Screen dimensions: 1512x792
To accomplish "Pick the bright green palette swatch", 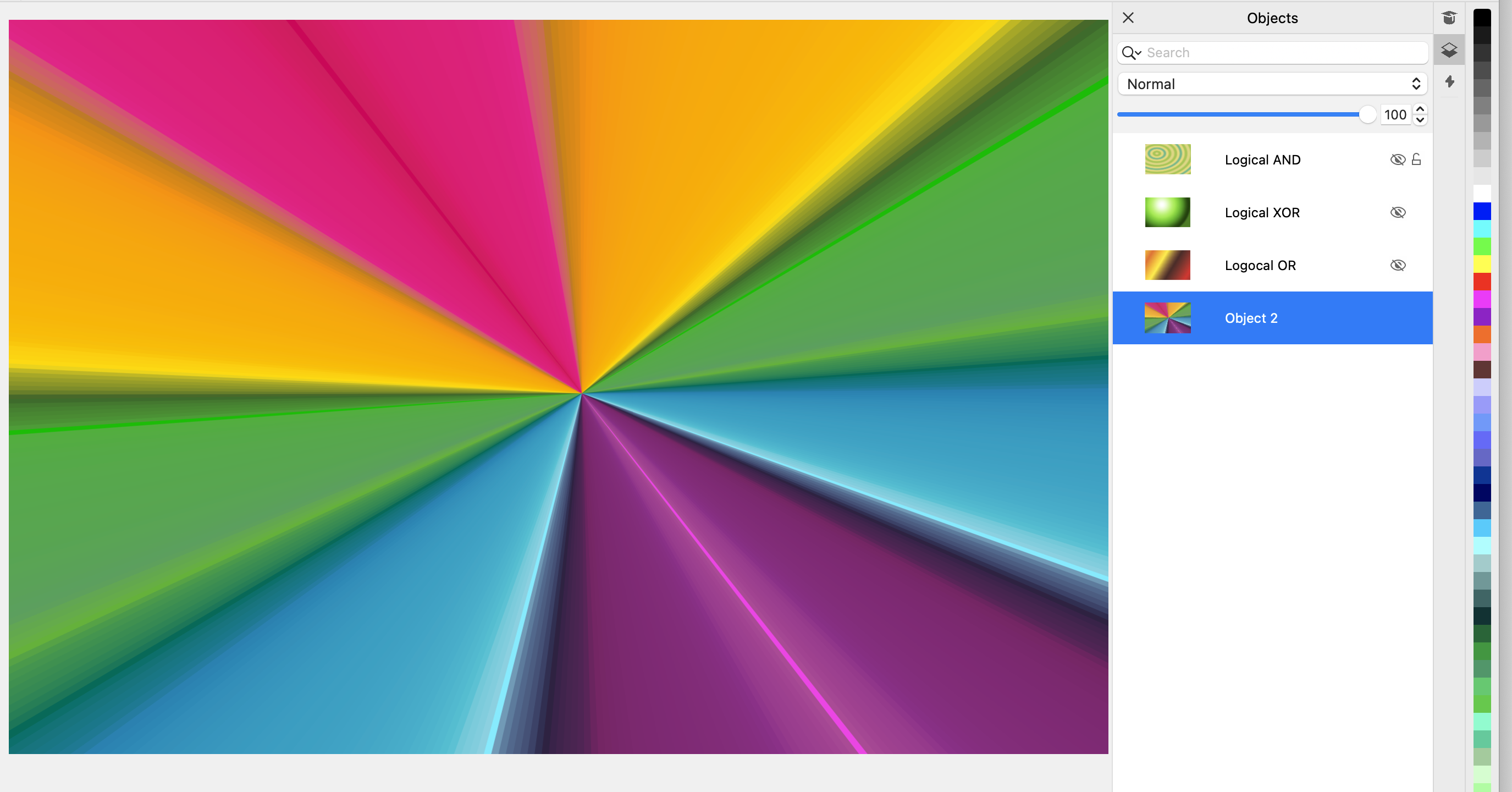I will tap(1481, 246).
